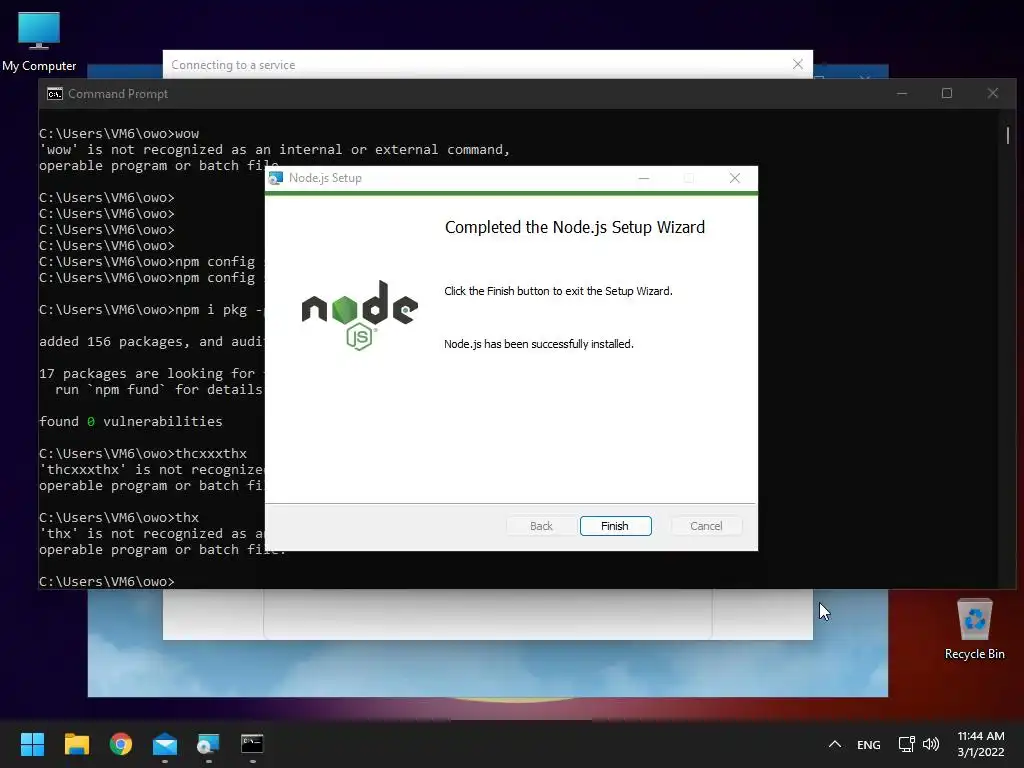Show hidden system tray icons
The width and height of the screenshot is (1024, 768).
(x=835, y=744)
